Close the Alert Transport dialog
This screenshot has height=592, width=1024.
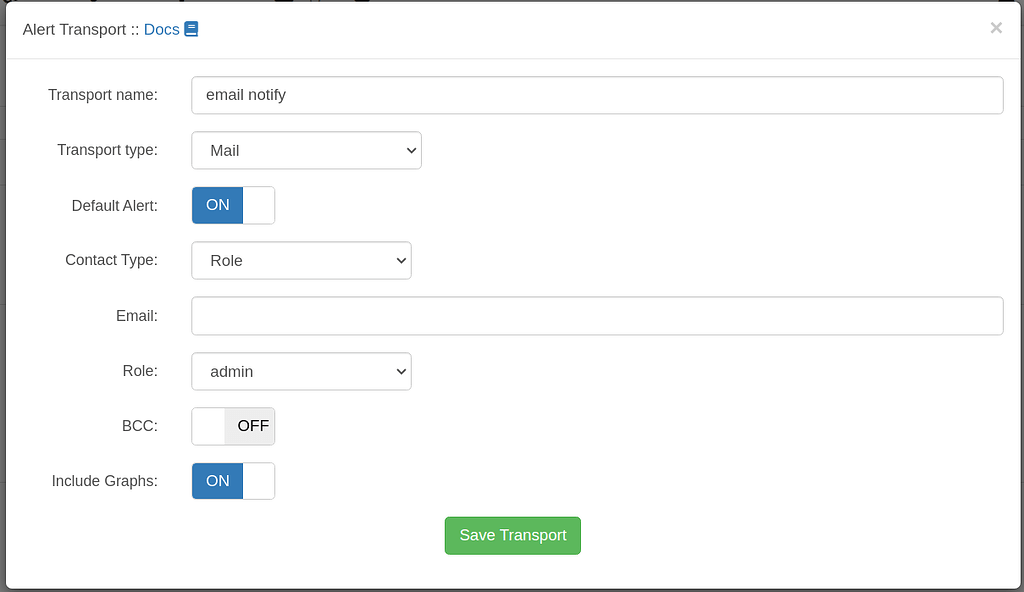(996, 28)
